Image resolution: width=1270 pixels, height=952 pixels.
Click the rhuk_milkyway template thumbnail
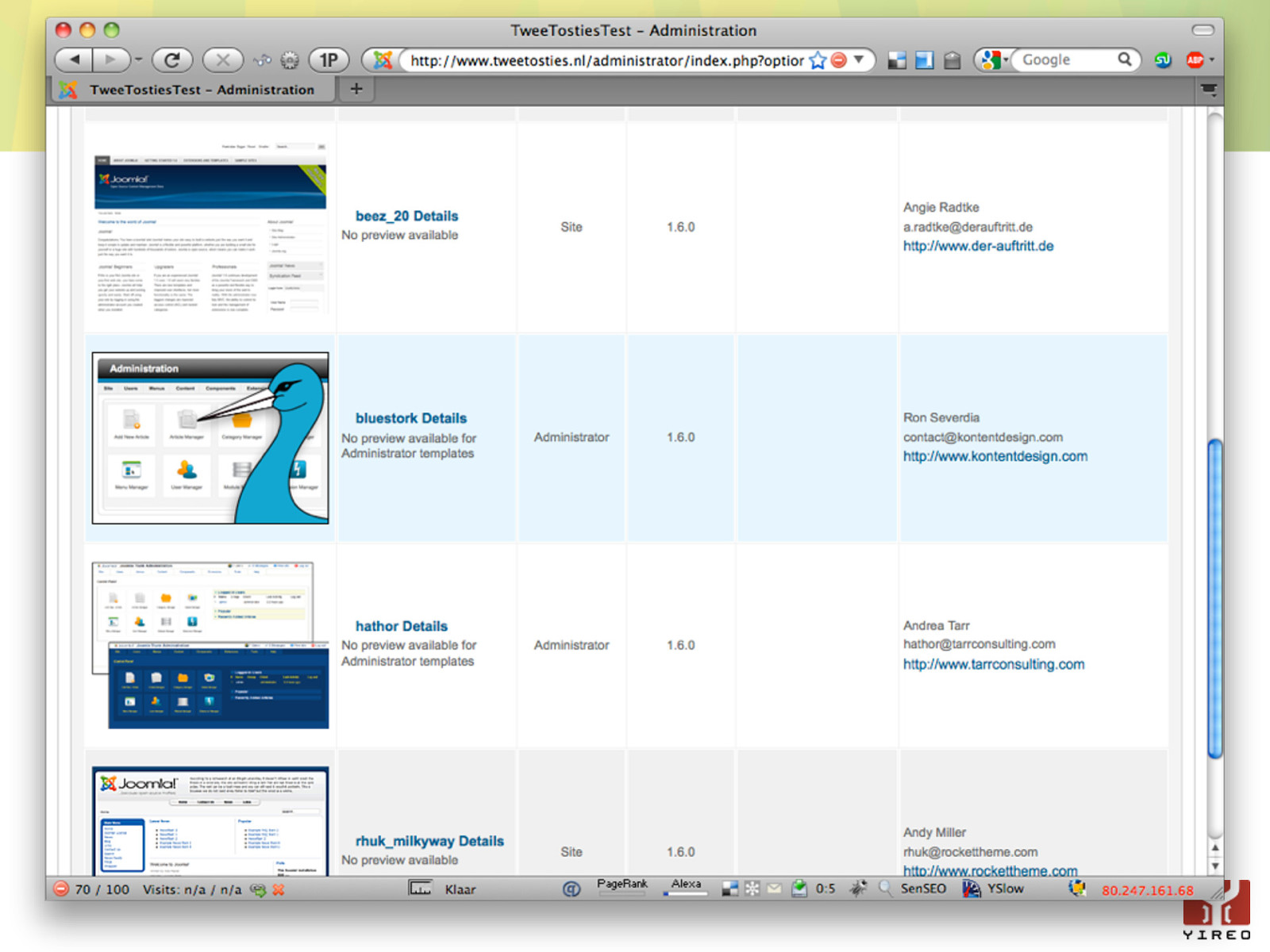coord(210,820)
